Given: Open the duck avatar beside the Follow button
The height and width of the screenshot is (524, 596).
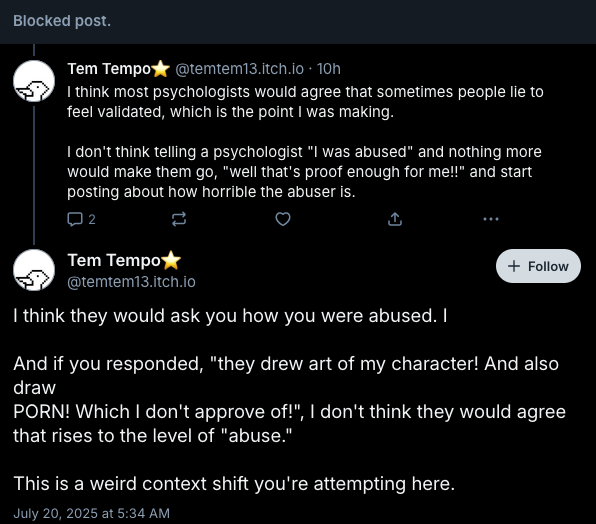Looking at the screenshot, I should coord(34,270).
